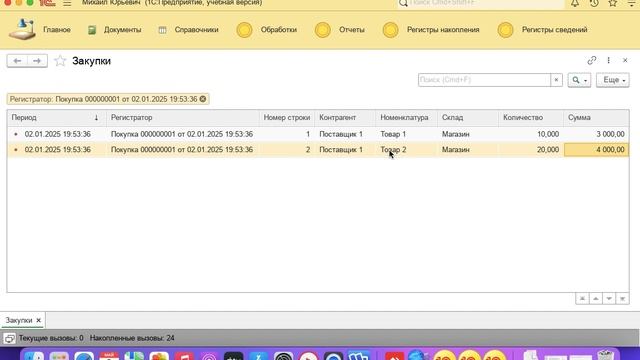Select the quantity cell 20,000
This screenshot has height=360, width=640.
point(531,150)
